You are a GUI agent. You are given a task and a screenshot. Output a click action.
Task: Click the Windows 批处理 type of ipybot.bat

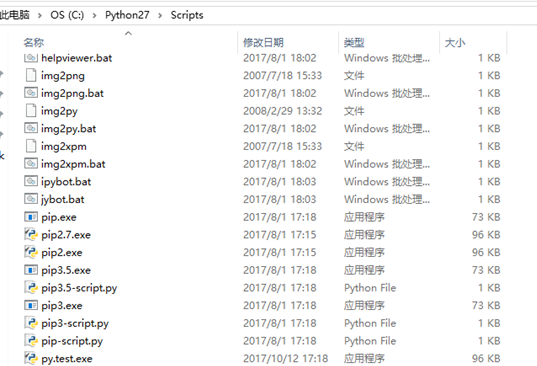[387, 182]
